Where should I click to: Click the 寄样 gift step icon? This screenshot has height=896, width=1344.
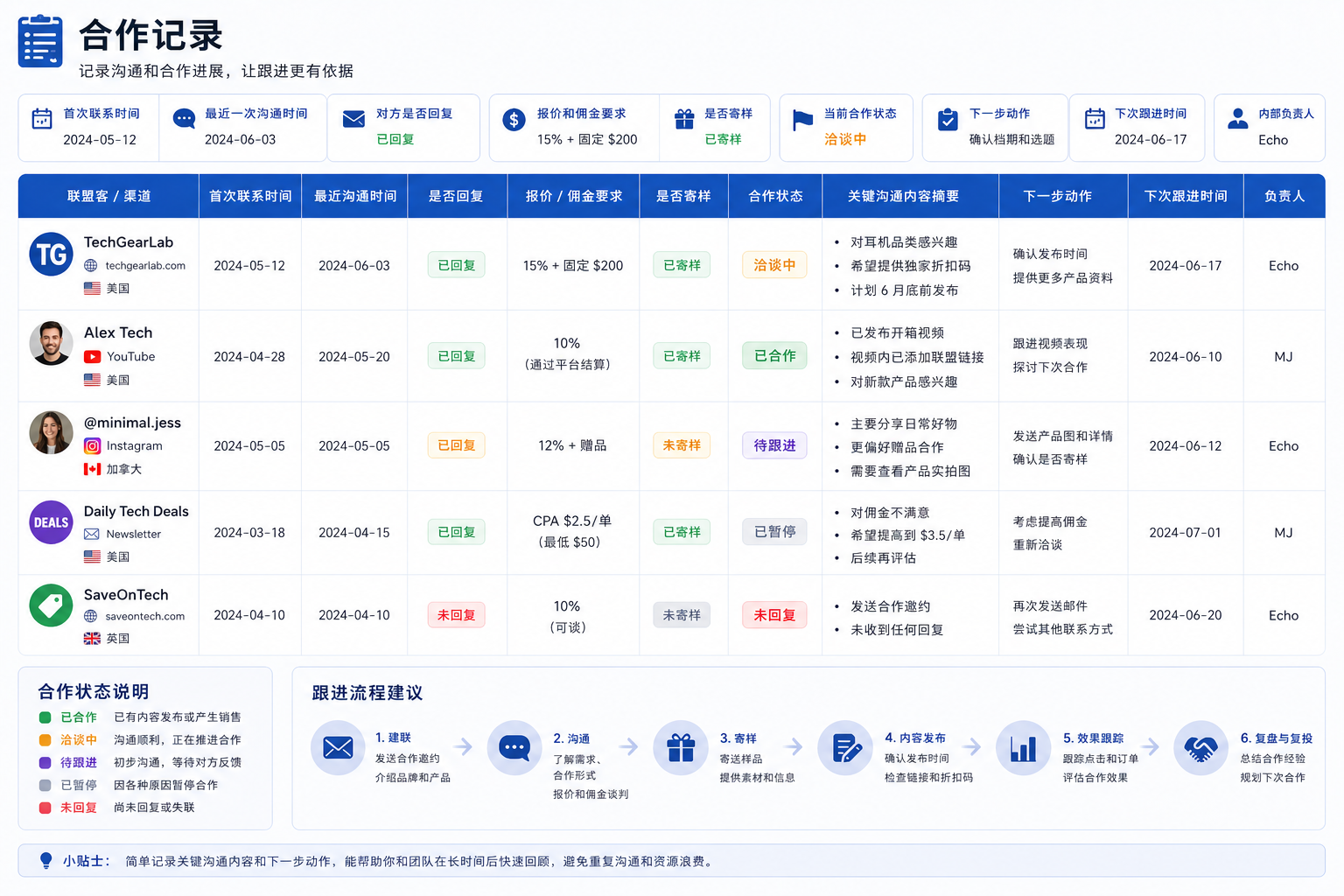point(681,748)
